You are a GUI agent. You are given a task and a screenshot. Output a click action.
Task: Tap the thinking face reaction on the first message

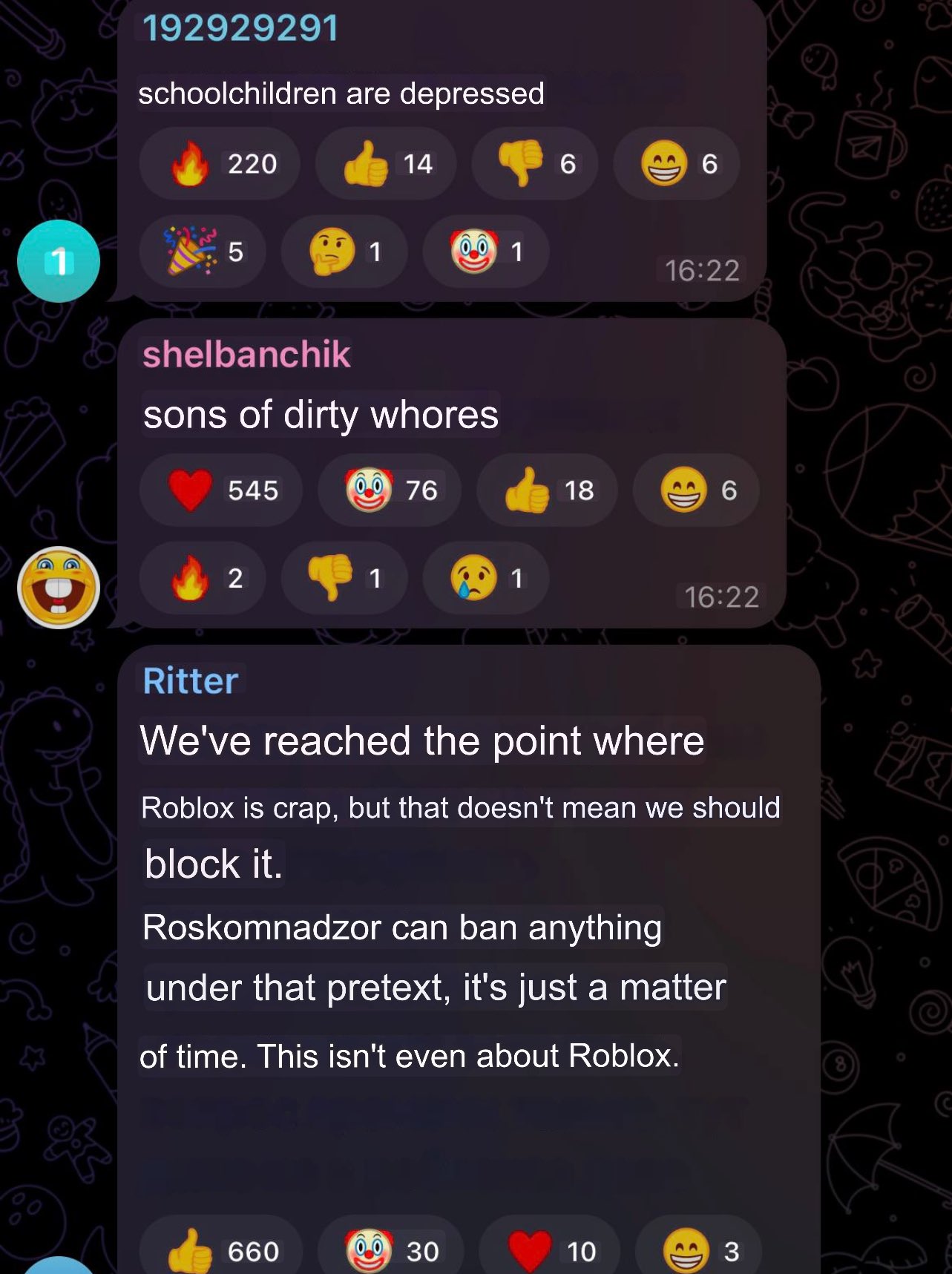(x=344, y=252)
